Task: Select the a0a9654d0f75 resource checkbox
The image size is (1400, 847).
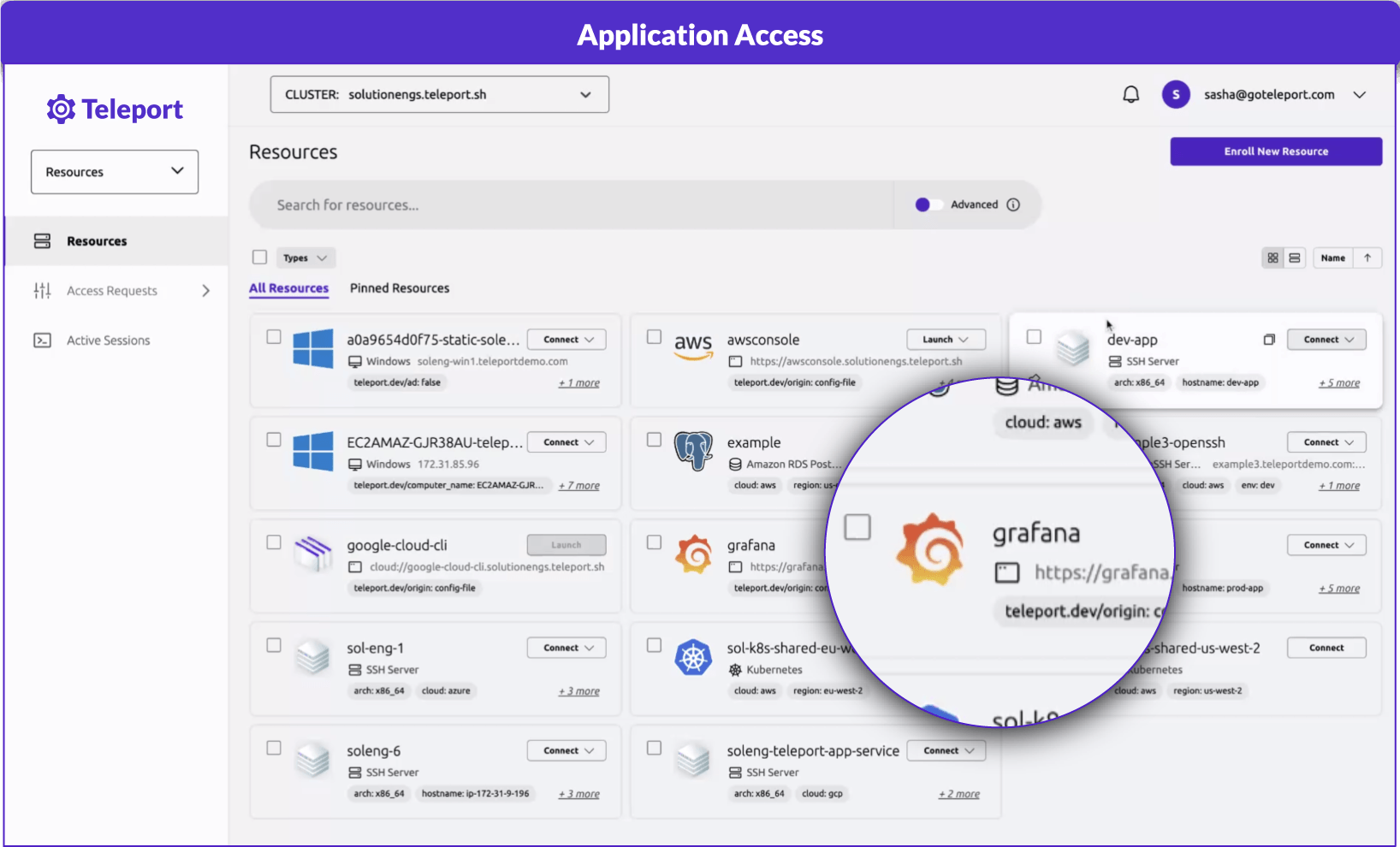Action: 274,337
